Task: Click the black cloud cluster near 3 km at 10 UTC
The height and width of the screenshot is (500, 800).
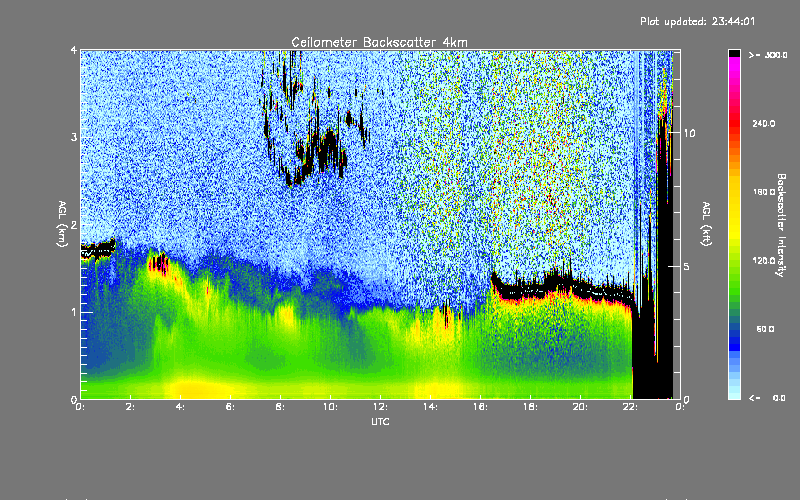Action: [x=329, y=148]
